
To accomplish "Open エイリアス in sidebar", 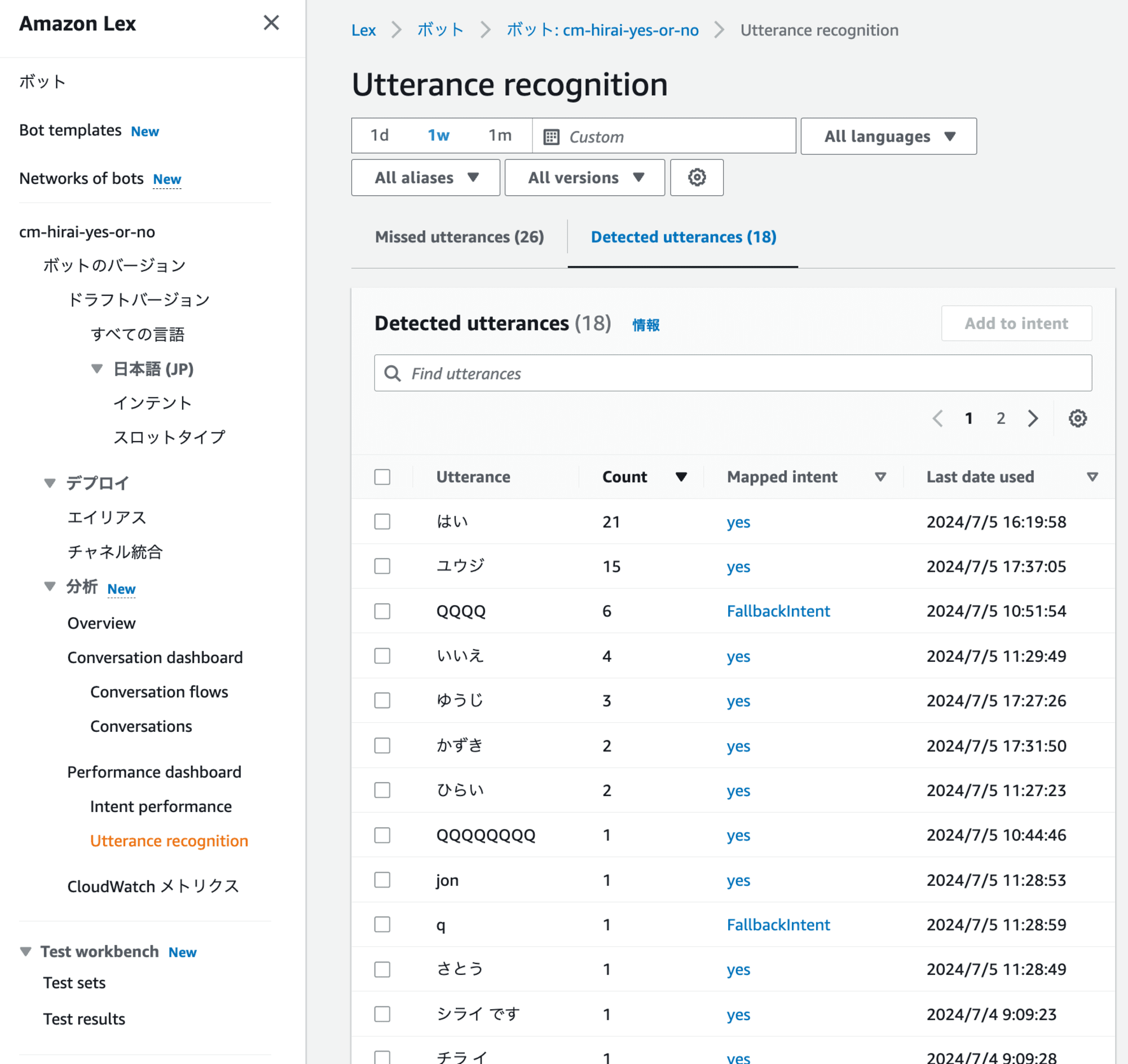I will (x=107, y=517).
